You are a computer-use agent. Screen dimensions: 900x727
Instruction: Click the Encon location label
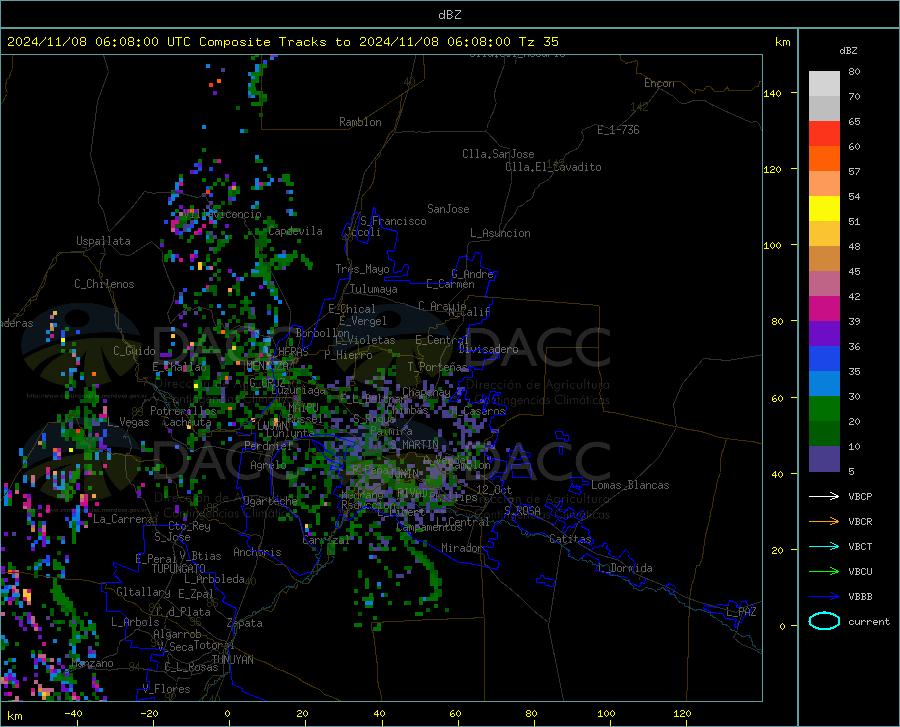[x=659, y=83]
